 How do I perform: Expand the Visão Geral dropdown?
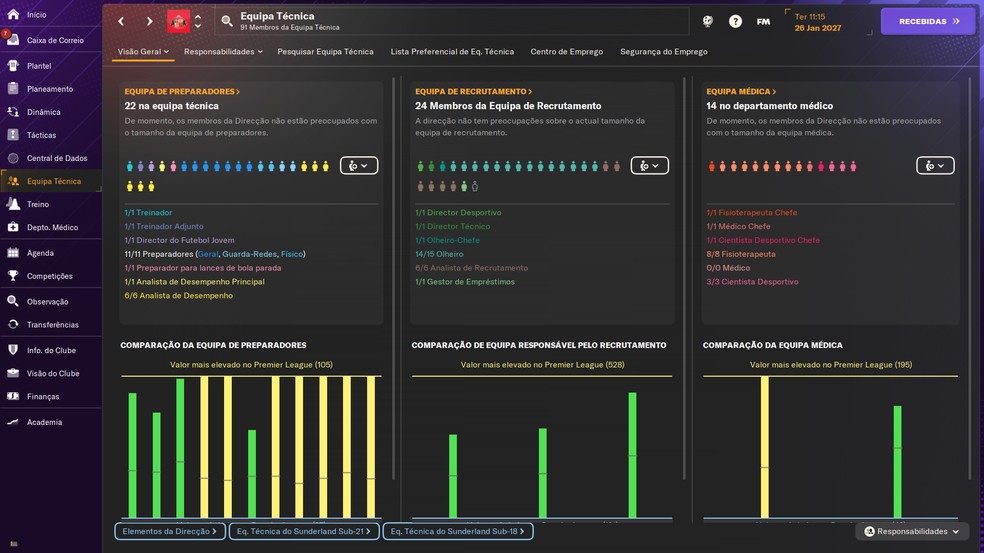[143, 52]
